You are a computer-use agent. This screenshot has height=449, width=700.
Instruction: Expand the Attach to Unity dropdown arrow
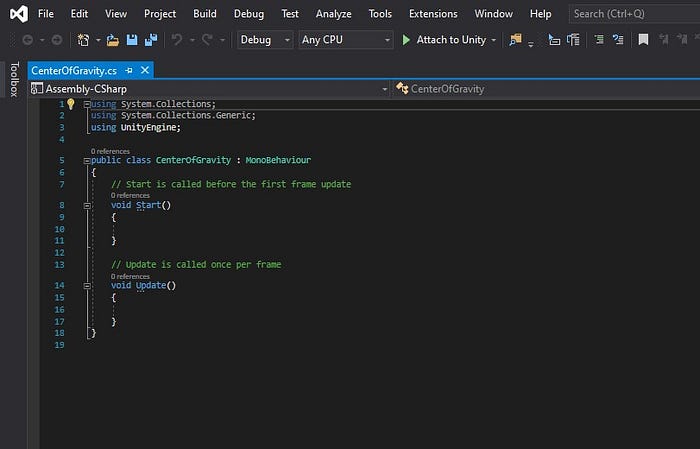click(x=494, y=40)
